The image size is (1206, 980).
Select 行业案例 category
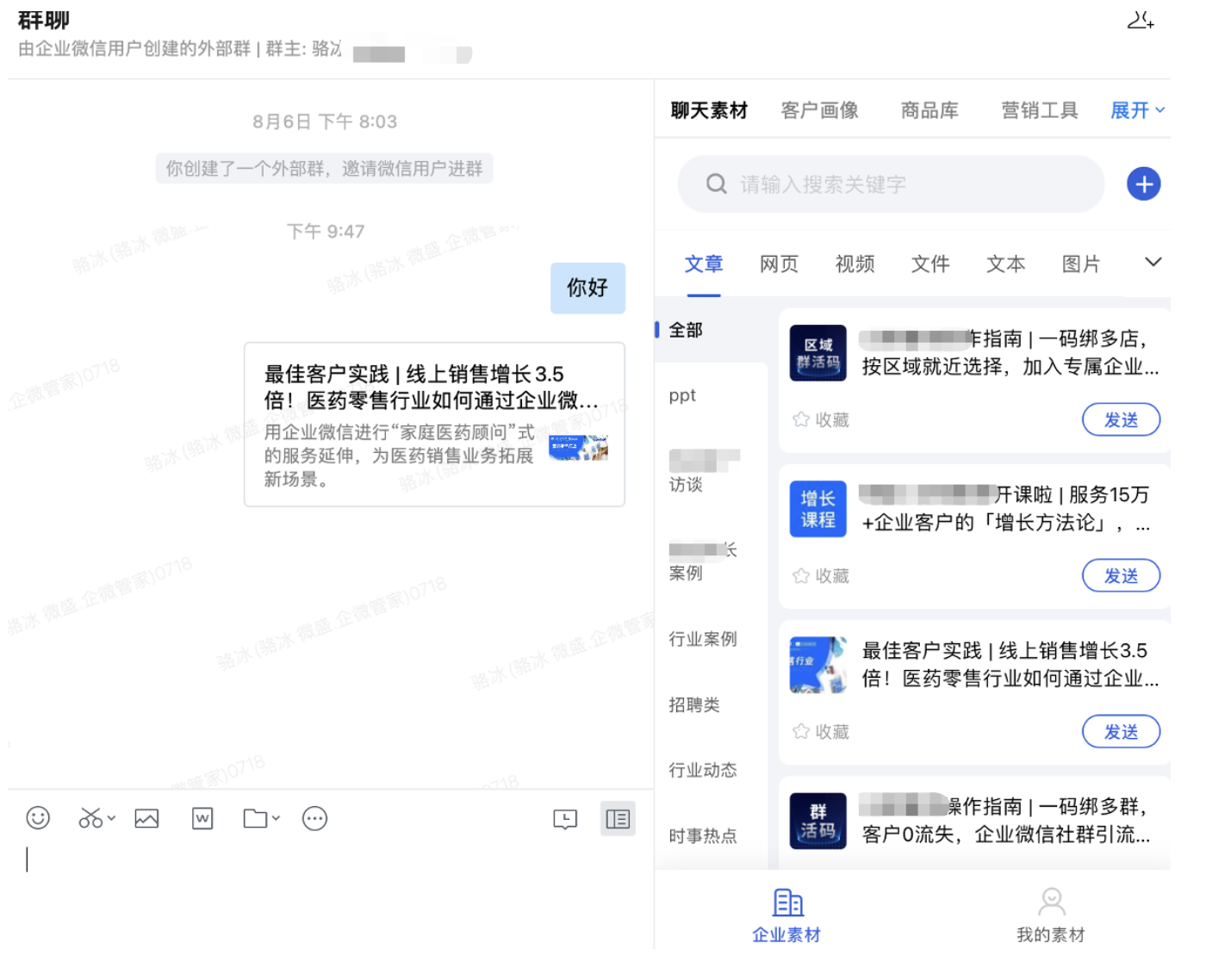coord(703,639)
